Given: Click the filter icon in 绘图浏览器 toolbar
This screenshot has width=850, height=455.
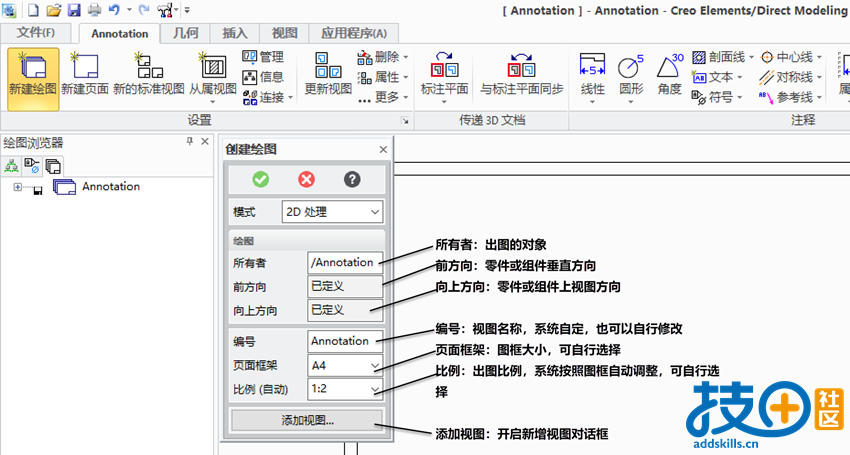Looking at the screenshot, I should [32, 166].
